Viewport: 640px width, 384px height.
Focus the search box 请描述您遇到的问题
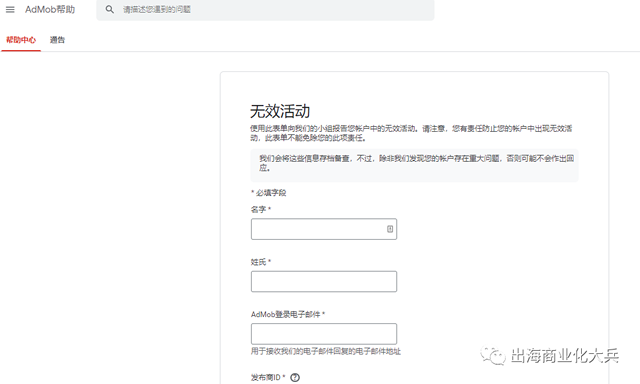pyautogui.click(x=265, y=9)
